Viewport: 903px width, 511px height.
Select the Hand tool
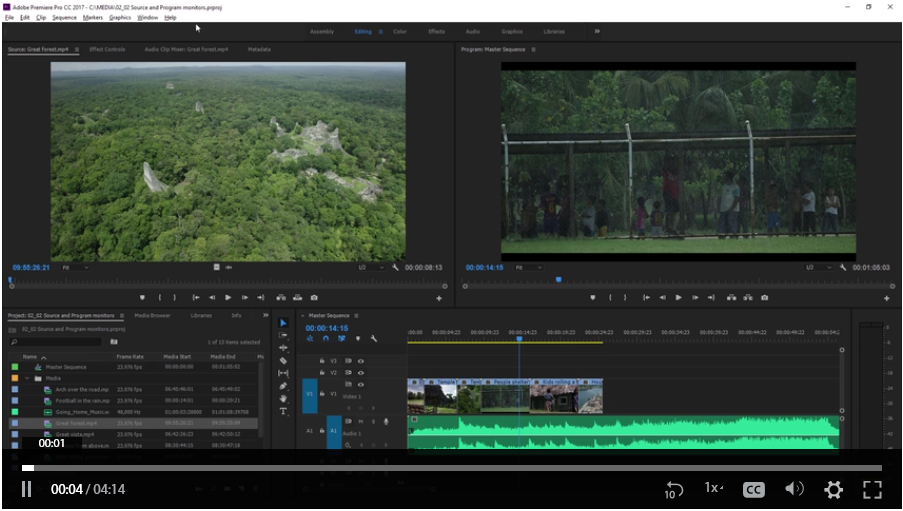(x=283, y=398)
